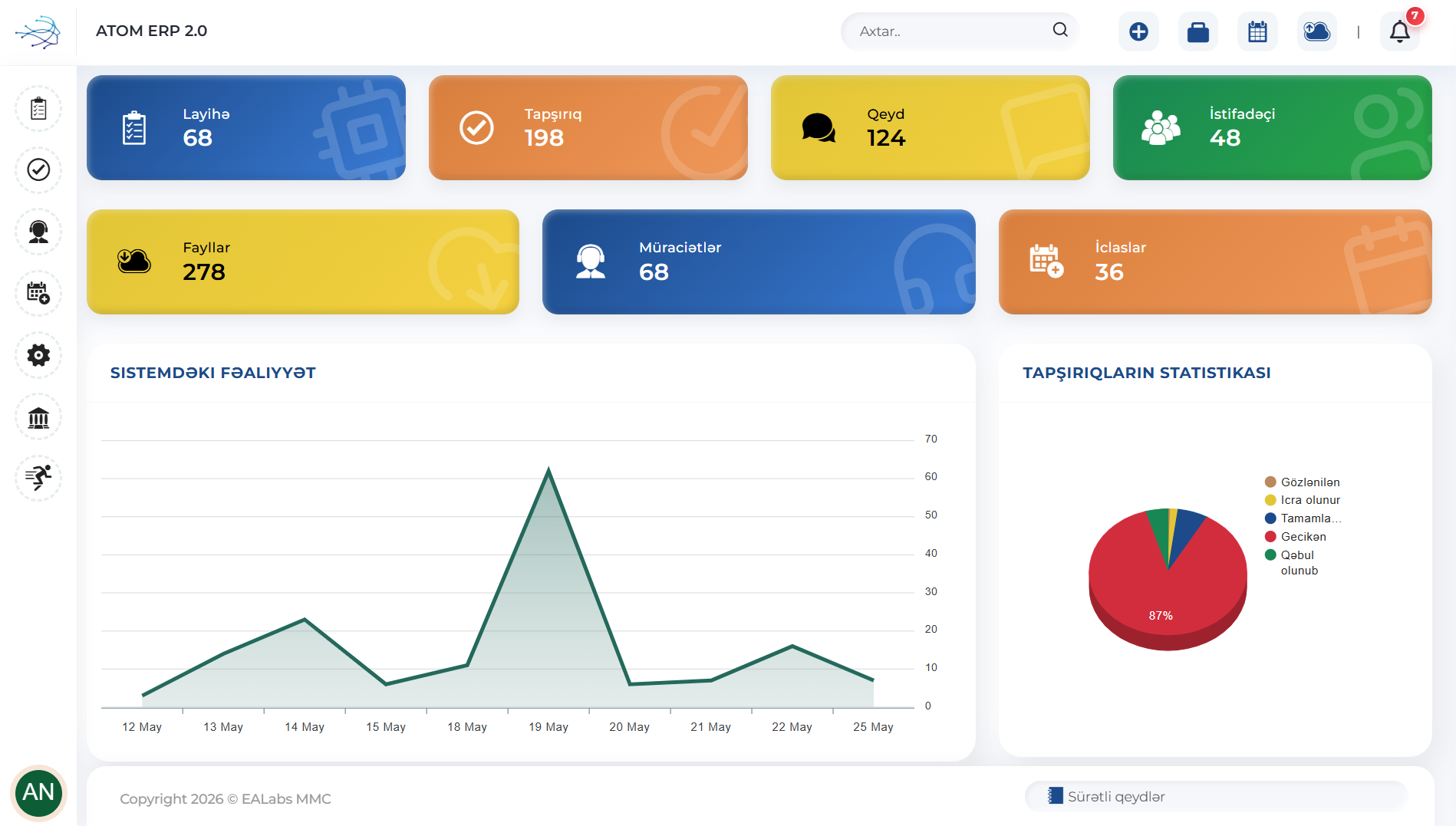The image size is (1456, 826).
Task: Click the ATOM ERP 2.0 title
Action: click(x=151, y=31)
